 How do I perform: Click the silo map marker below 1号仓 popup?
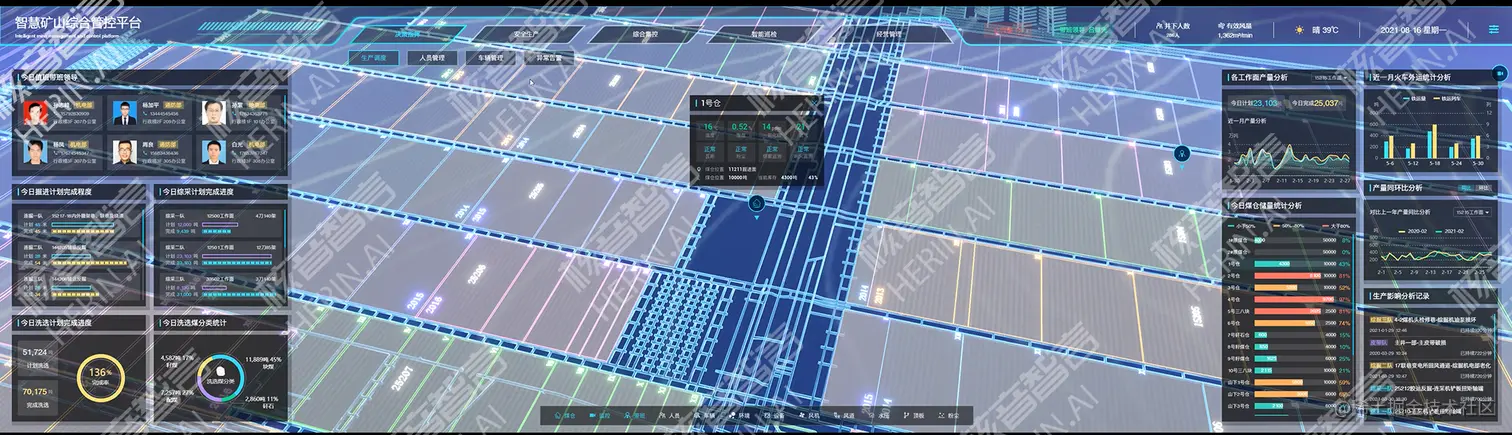tap(757, 204)
